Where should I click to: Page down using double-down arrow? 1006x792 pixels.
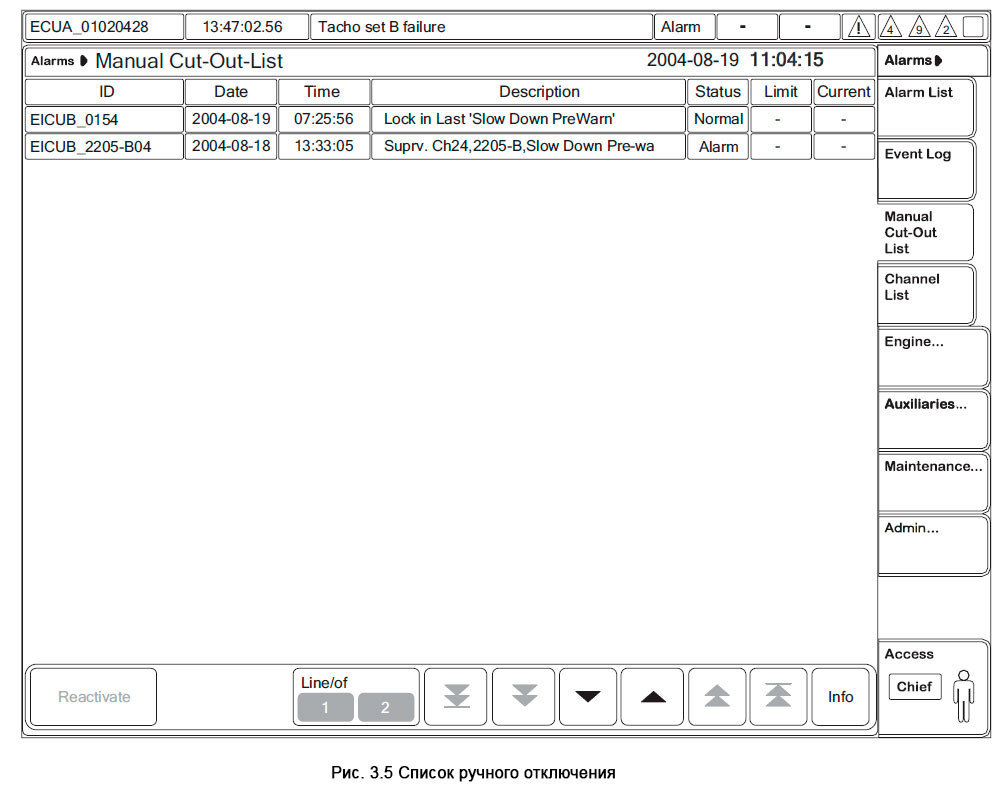[x=524, y=696]
